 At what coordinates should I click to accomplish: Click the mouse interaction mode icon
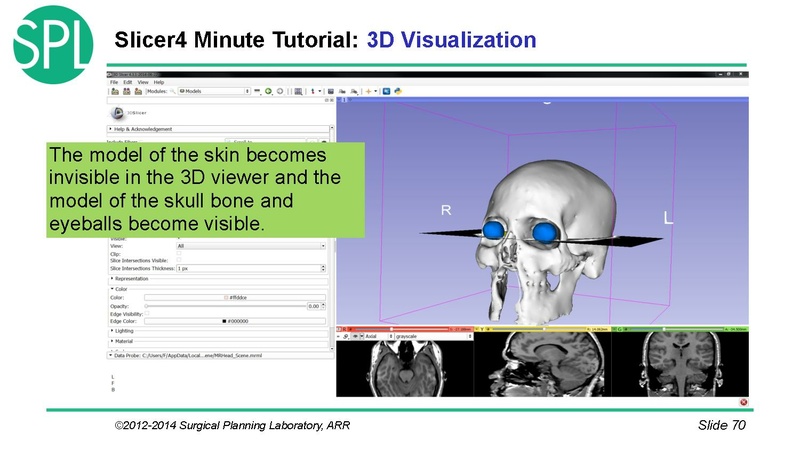point(313,91)
